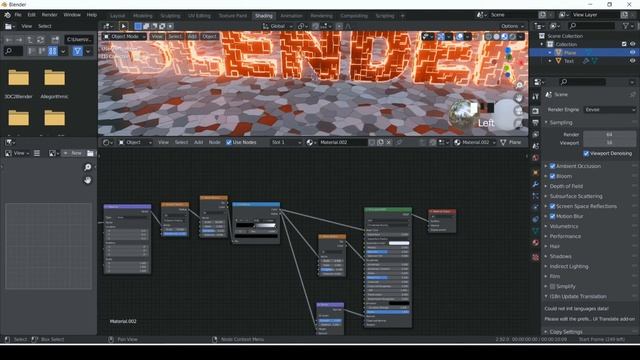Select the Plane row in the outliner
Image resolution: width=640 pixels, height=360 pixels.
(x=584, y=53)
